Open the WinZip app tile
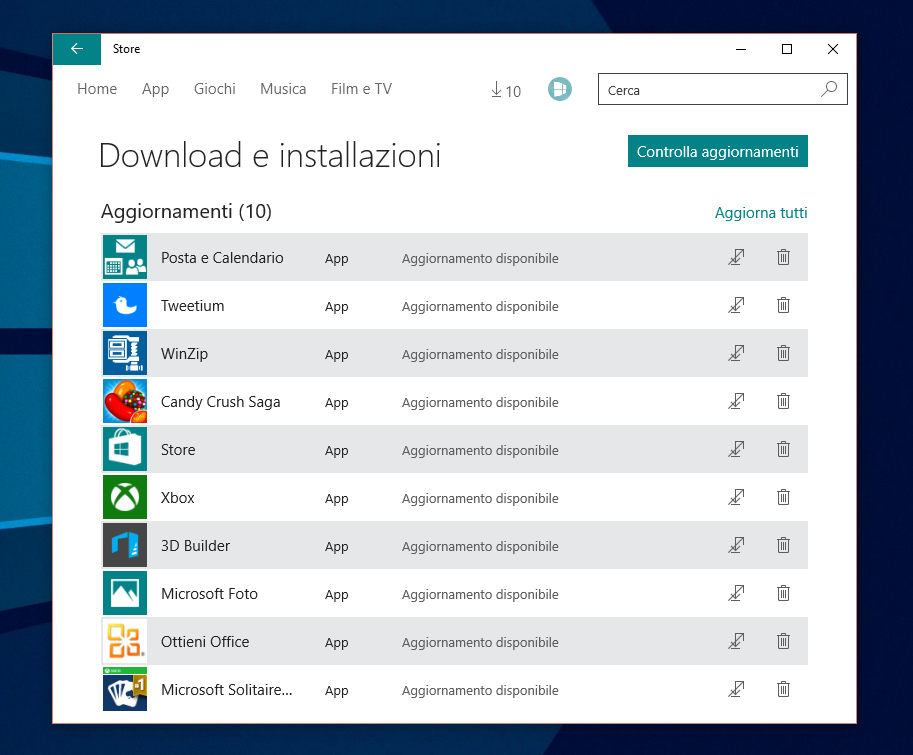 [125, 353]
